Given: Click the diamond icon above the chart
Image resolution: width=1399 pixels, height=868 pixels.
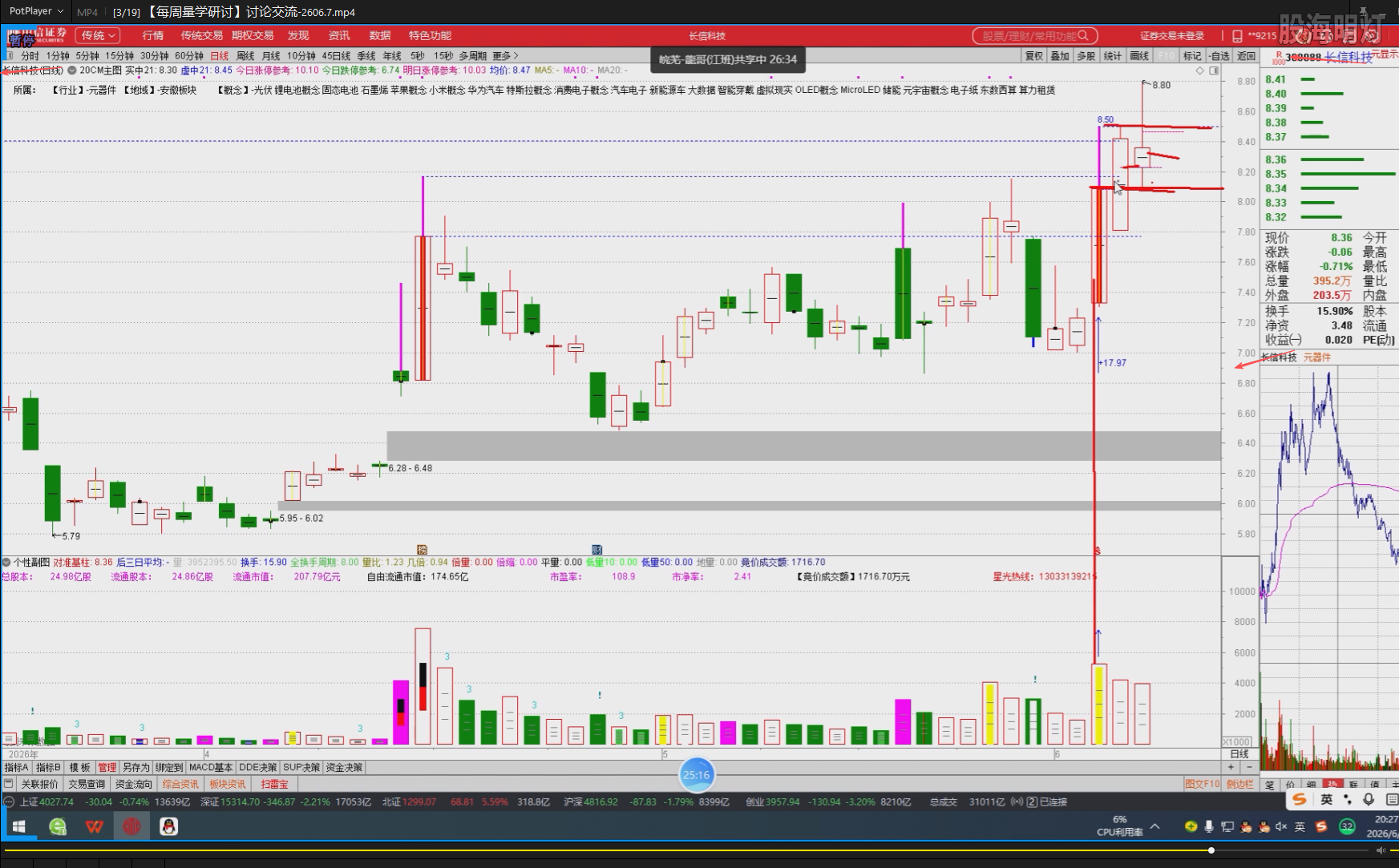Looking at the screenshot, I should (x=1200, y=71).
